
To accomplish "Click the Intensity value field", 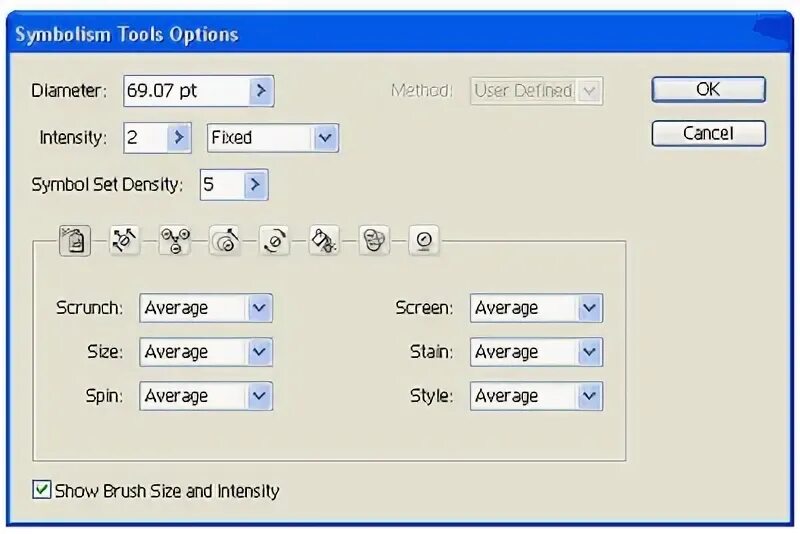I will 145,137.
